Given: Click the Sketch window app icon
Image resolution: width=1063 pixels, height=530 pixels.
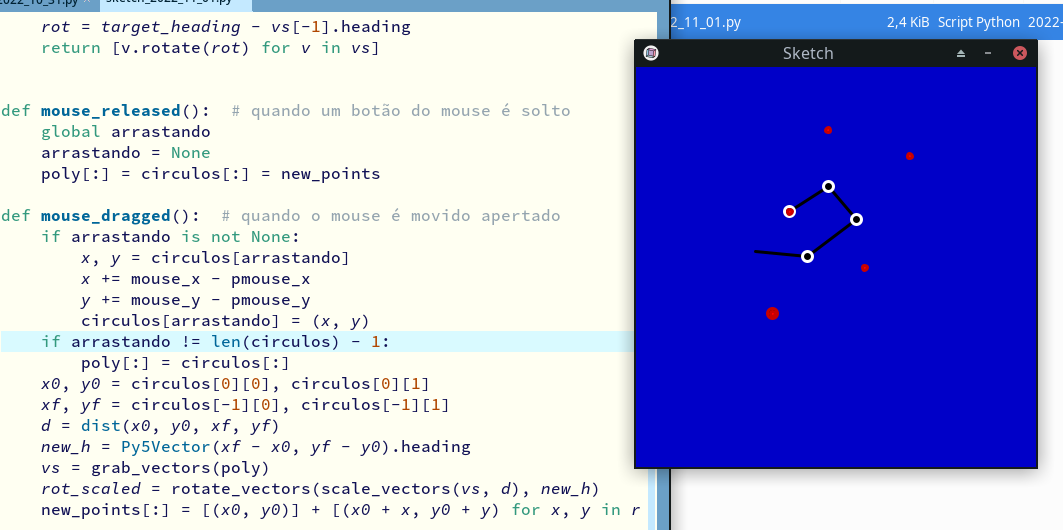Looking at the screenshot, I should pyautogui.click(x=651, y=53).
